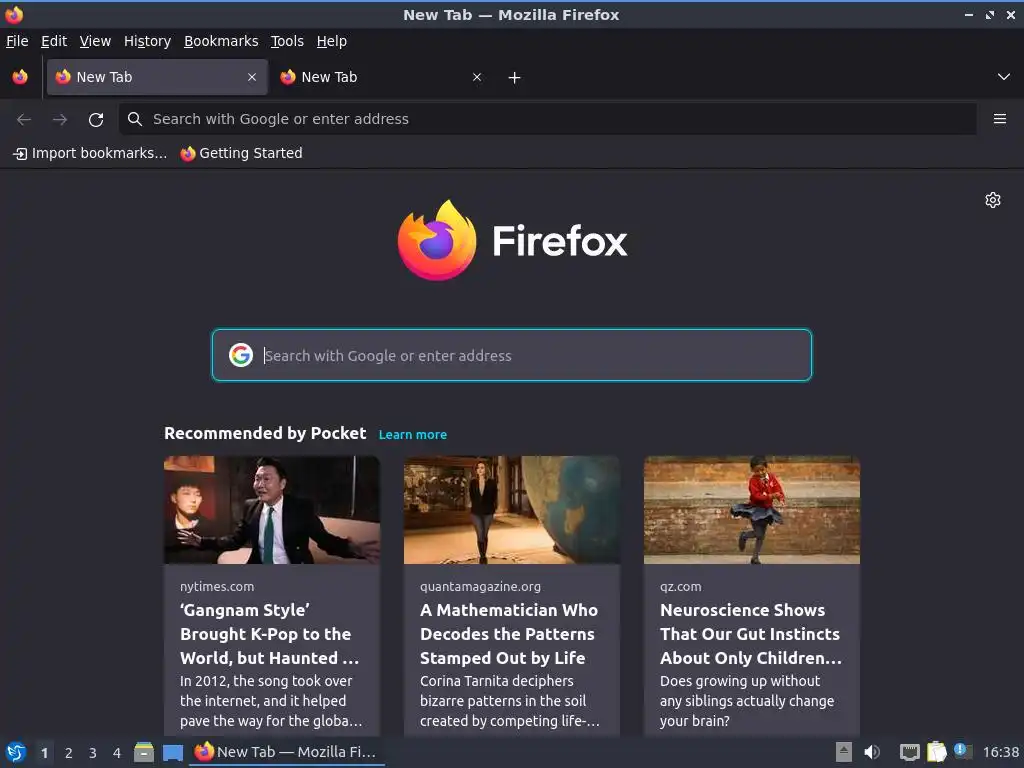Open Firefox View pinned icon
This screenshot has width=1024, height=768.
tap(20, 77)
